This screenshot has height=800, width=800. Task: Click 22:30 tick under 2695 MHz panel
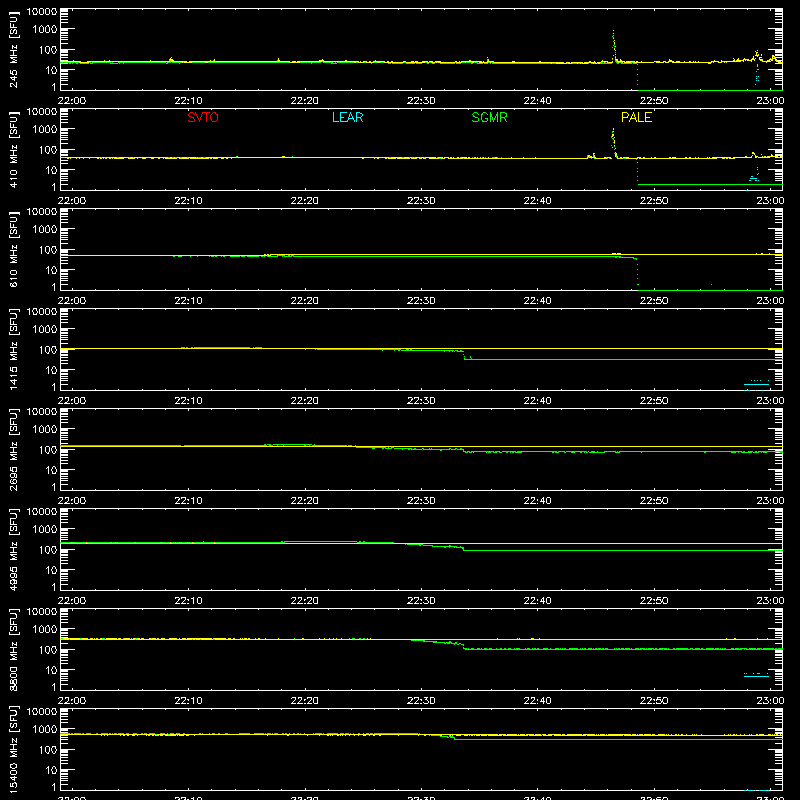(421, 501)
